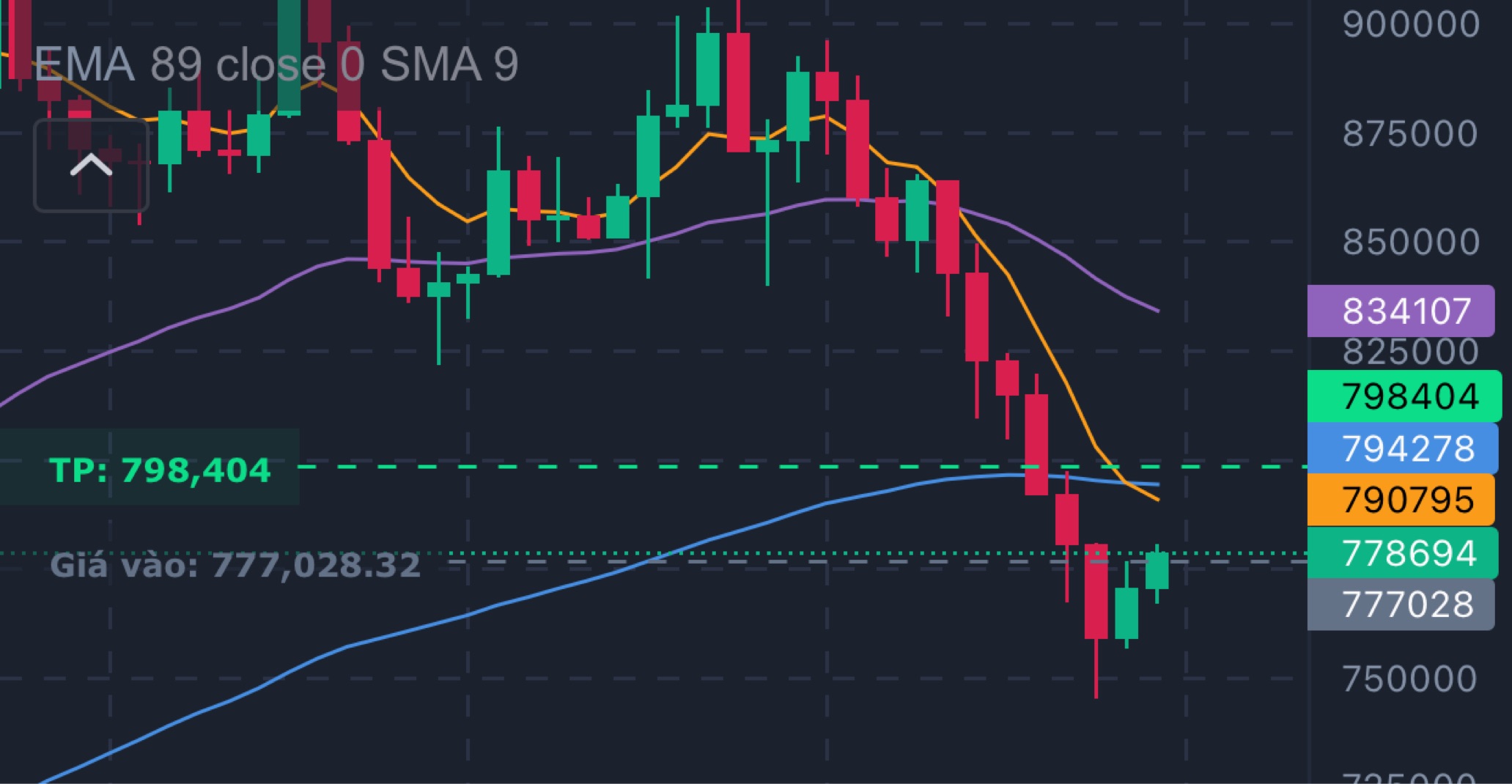
Task: Click the dashed green take-profit line
Action: coord(660,466)
